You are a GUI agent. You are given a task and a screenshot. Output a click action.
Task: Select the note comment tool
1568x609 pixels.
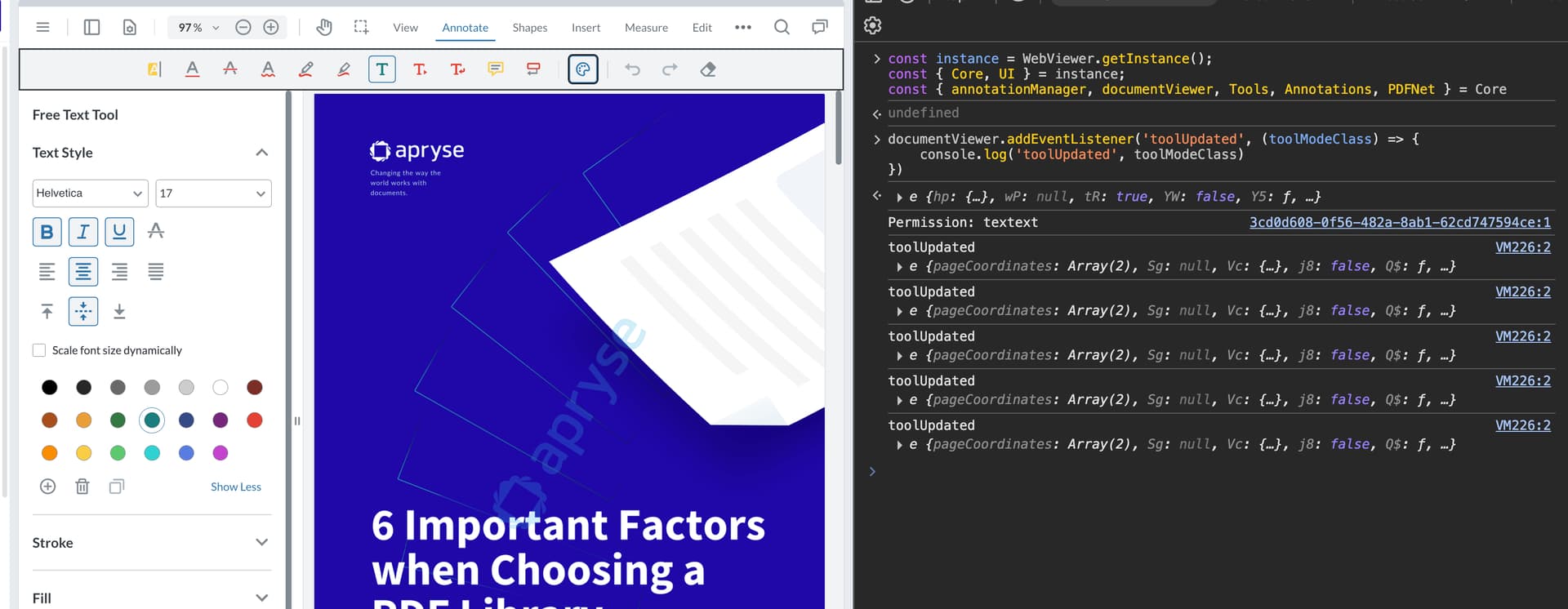(496, 69)
